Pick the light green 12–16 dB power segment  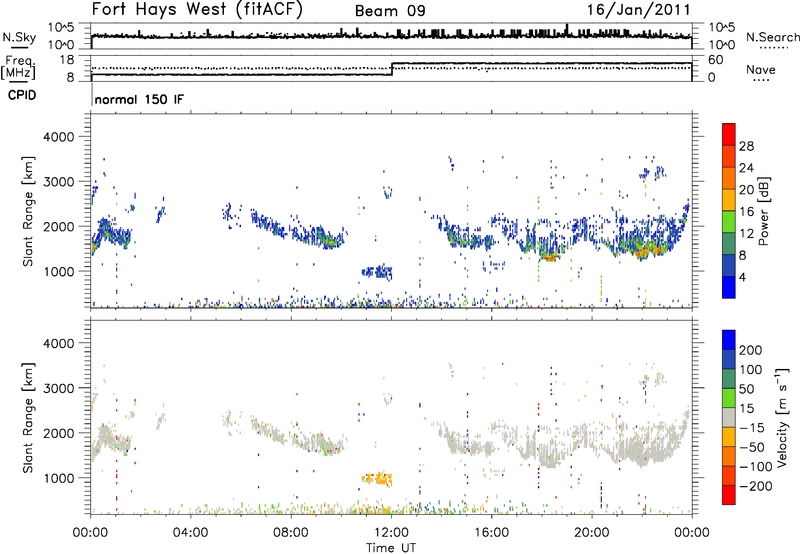tap(729, 221)
